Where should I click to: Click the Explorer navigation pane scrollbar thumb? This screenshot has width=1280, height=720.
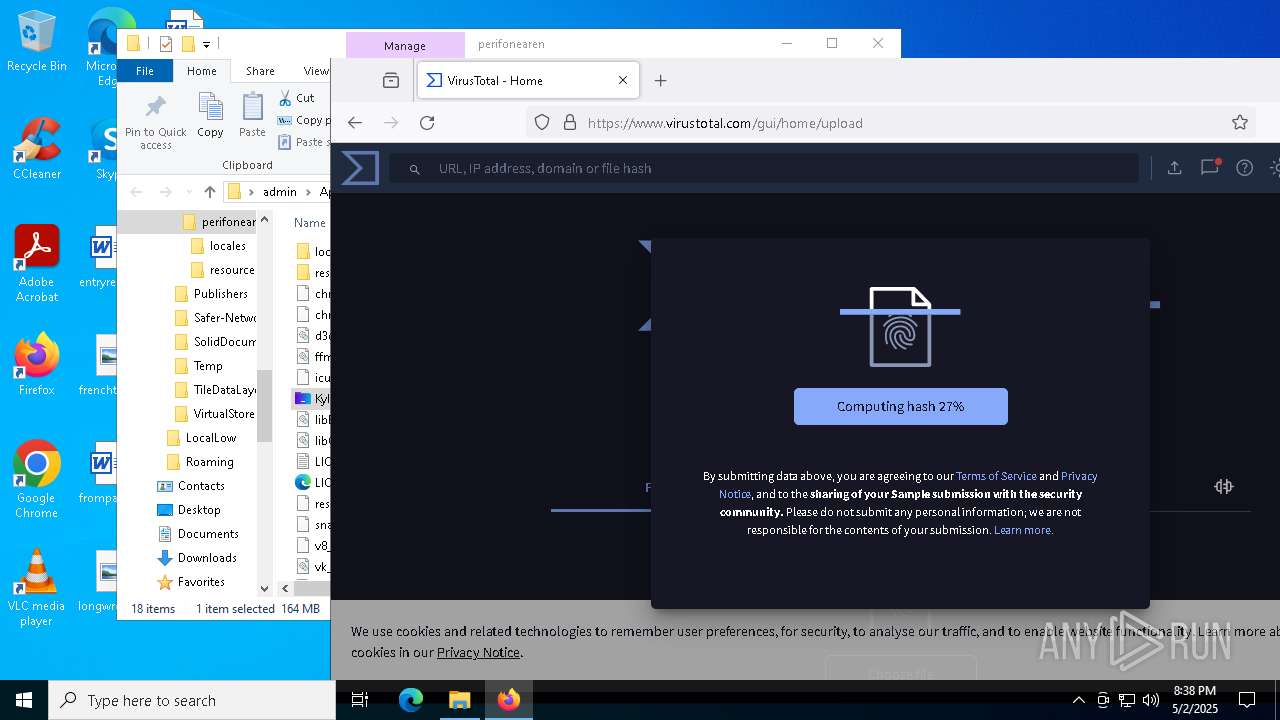[x=264, y=405]
